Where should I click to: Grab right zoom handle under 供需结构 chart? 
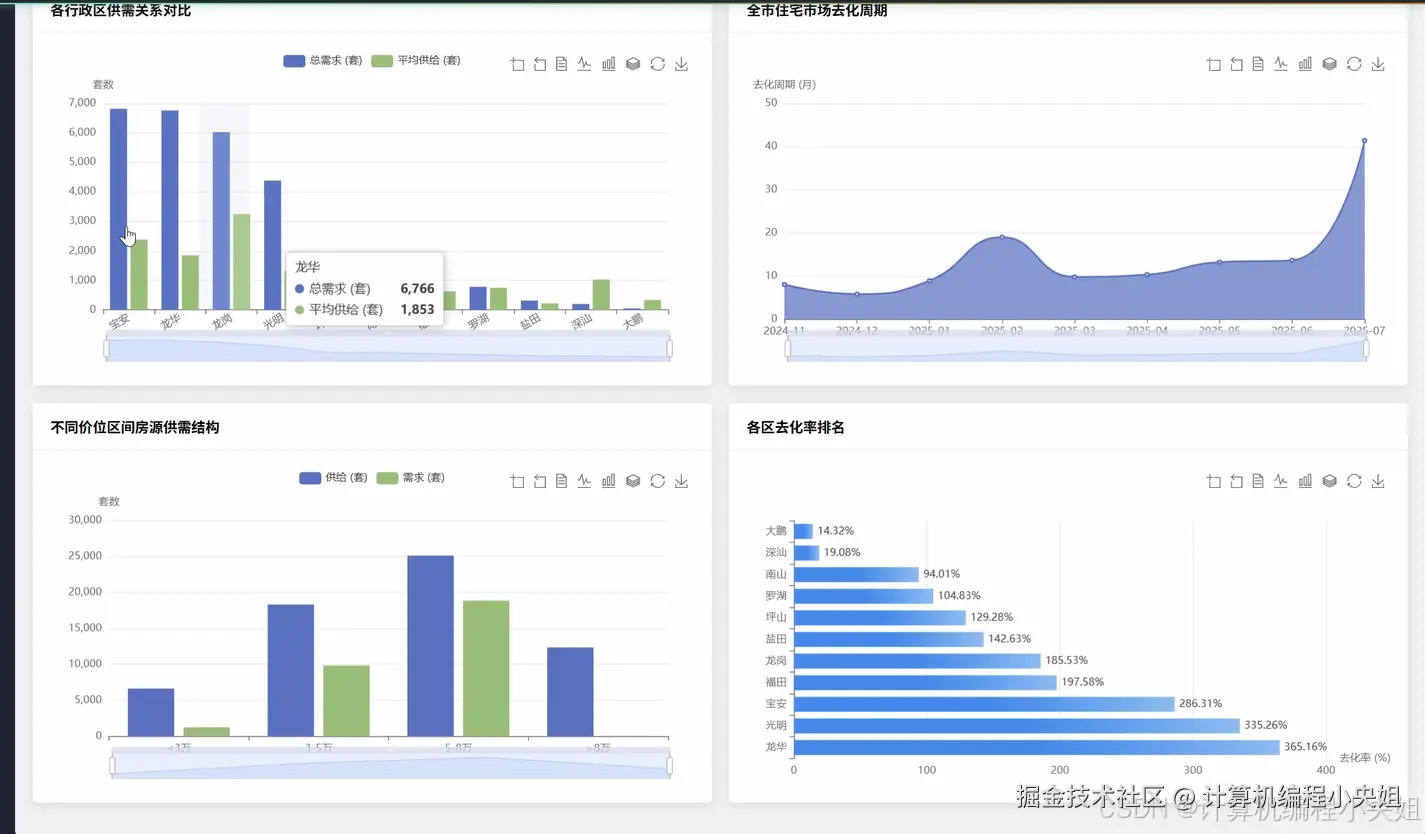pyautogui.click(x=669, y=765)
